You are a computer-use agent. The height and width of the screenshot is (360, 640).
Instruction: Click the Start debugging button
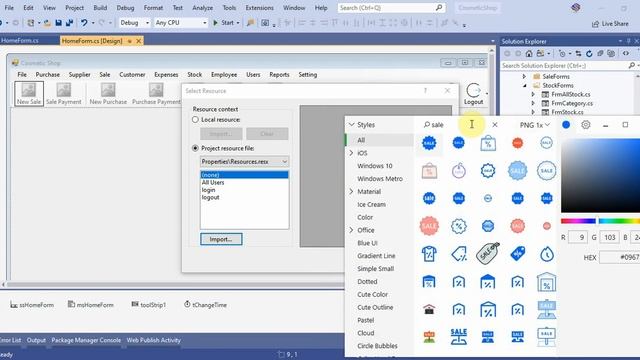226,23
